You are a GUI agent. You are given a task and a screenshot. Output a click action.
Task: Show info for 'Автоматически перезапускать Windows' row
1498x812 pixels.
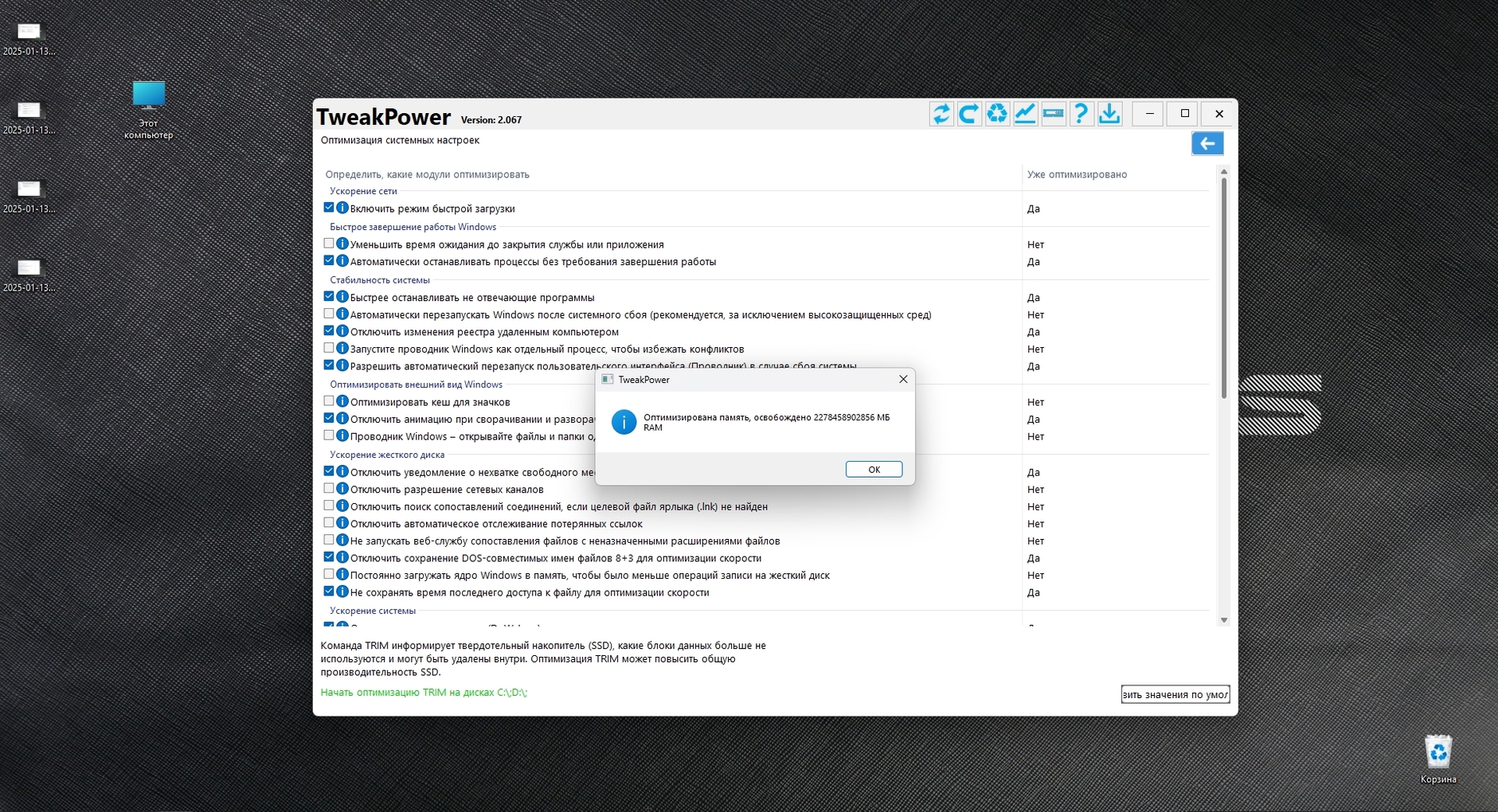tap(342, 314)
